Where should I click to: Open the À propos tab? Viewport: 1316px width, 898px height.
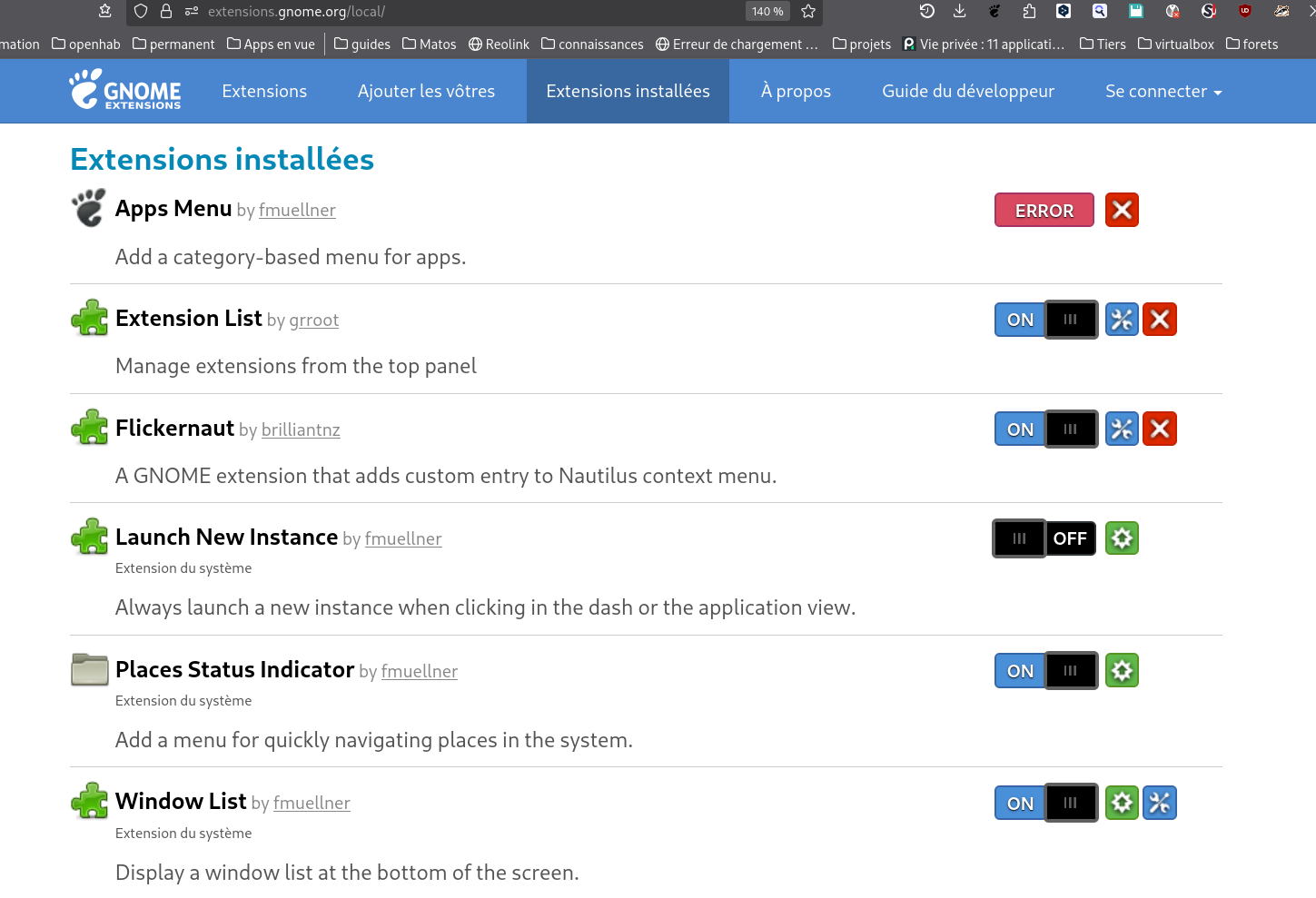[x=796, y=91]
